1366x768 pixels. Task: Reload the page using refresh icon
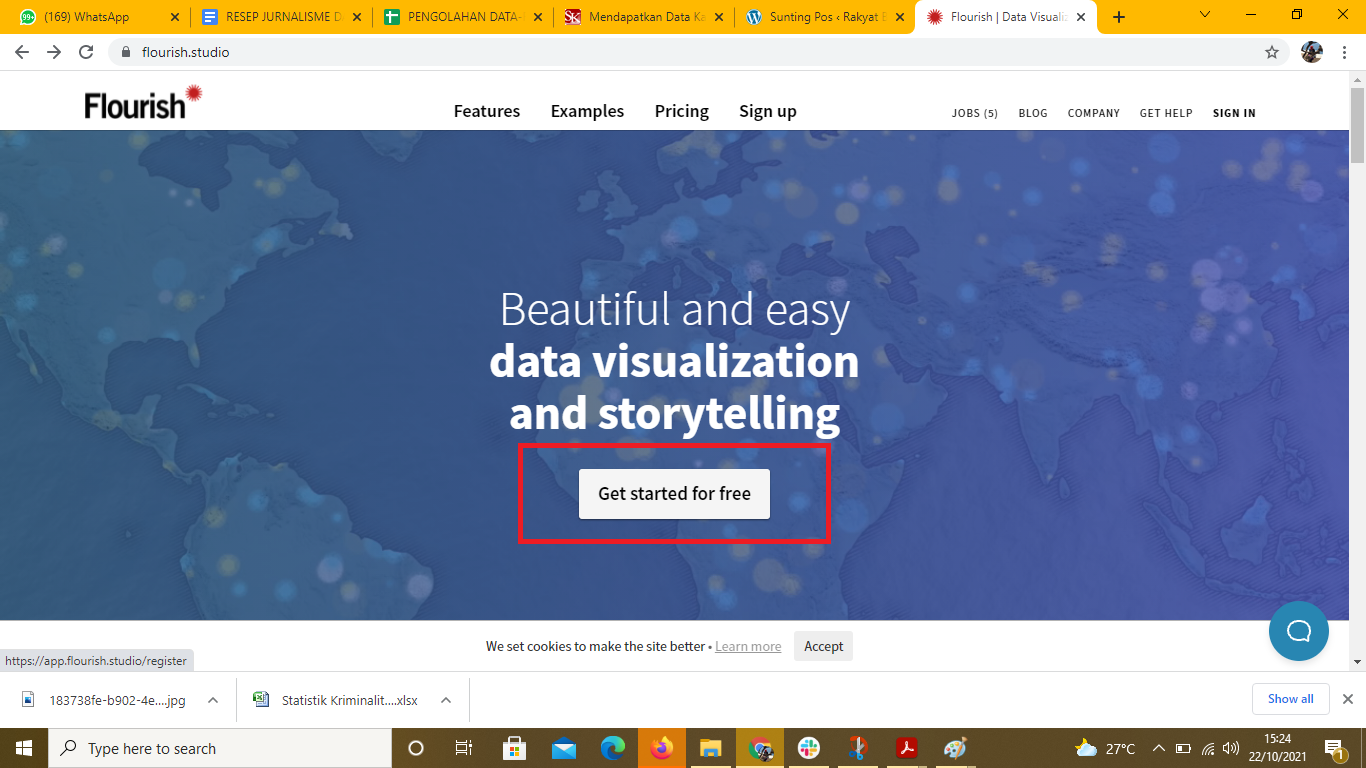click(86, 52)
